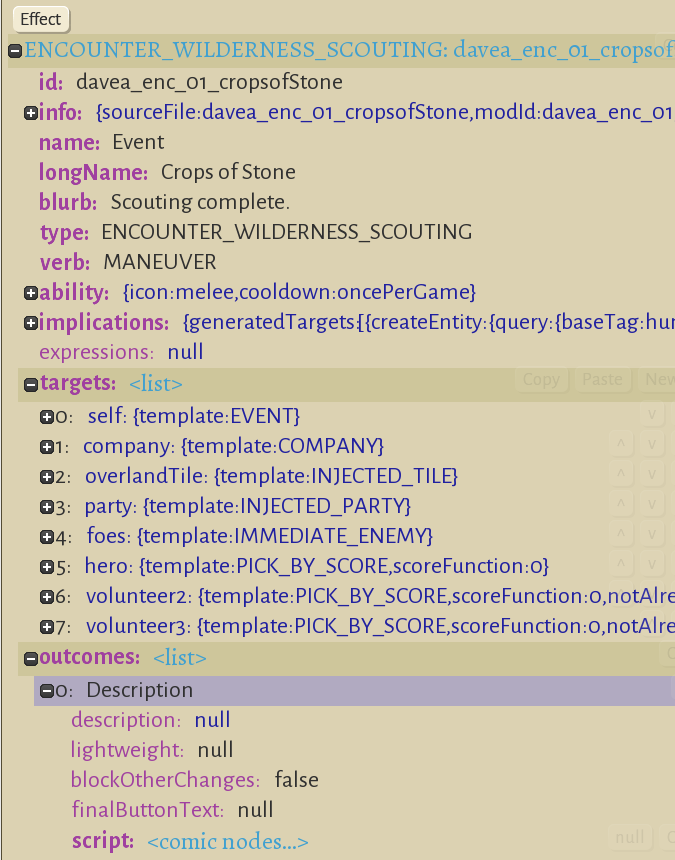This screenshot has width=675, height=860.
Task: Expand the info property node
Action: point(30,113)
